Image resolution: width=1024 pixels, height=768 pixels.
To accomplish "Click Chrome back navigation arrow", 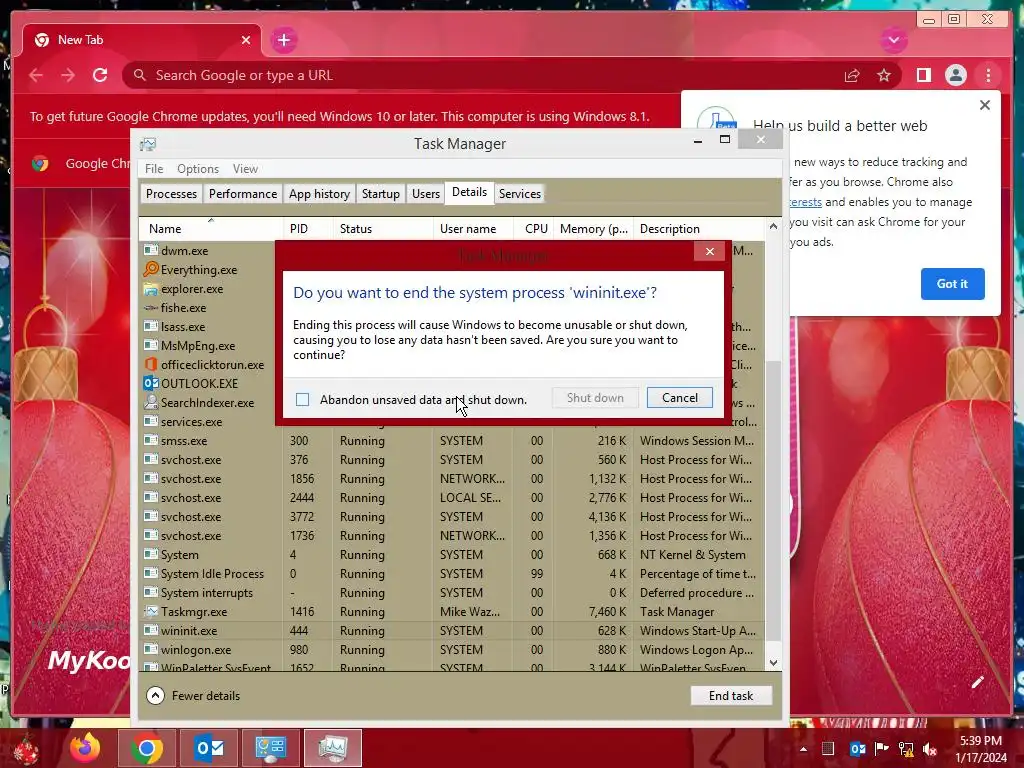I will click(x=36, y=75).
